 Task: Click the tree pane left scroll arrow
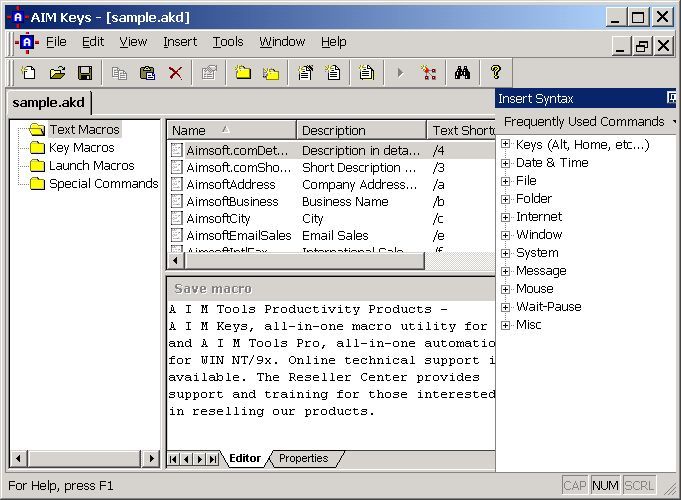[x=18, y=458]
